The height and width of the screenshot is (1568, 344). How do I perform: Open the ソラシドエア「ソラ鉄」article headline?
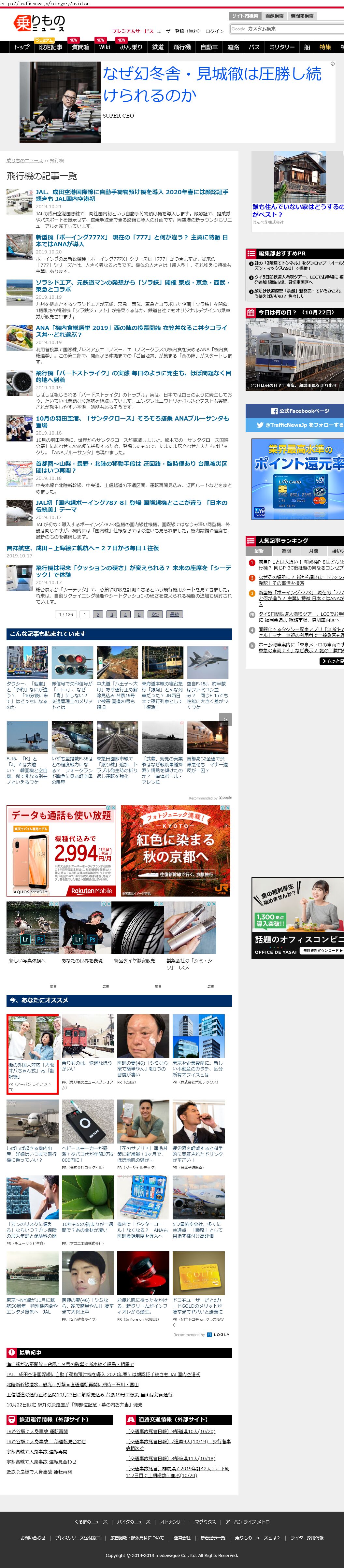(x=132, y=285)
